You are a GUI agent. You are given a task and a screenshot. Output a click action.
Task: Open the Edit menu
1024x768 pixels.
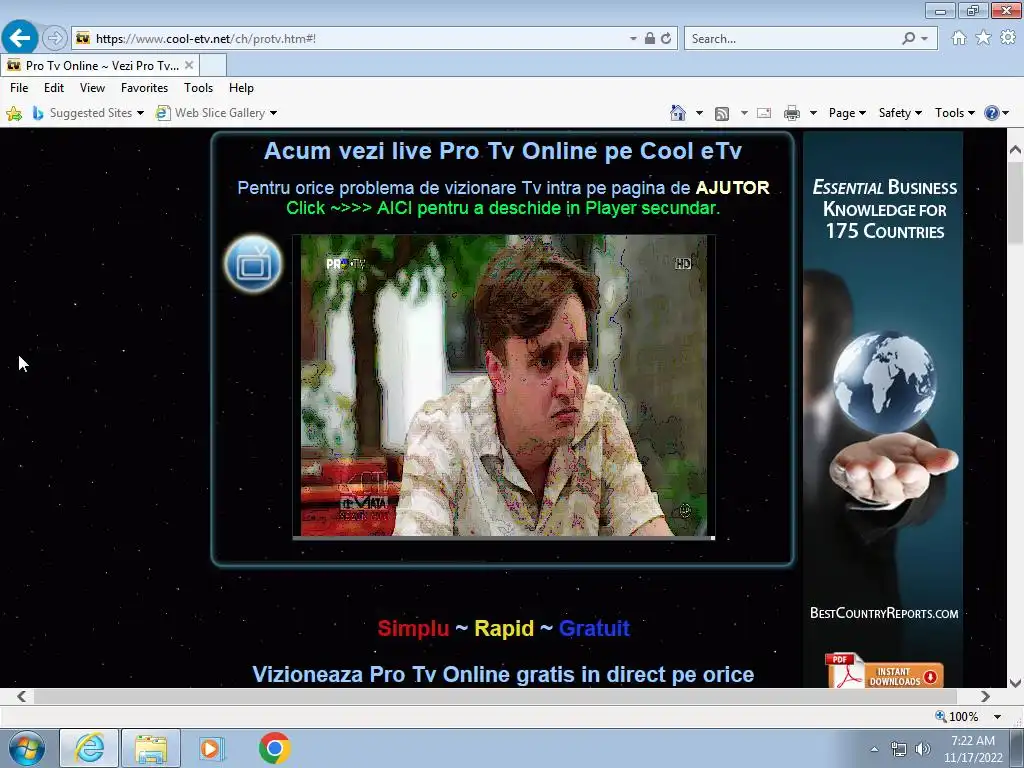click(54, 88)
